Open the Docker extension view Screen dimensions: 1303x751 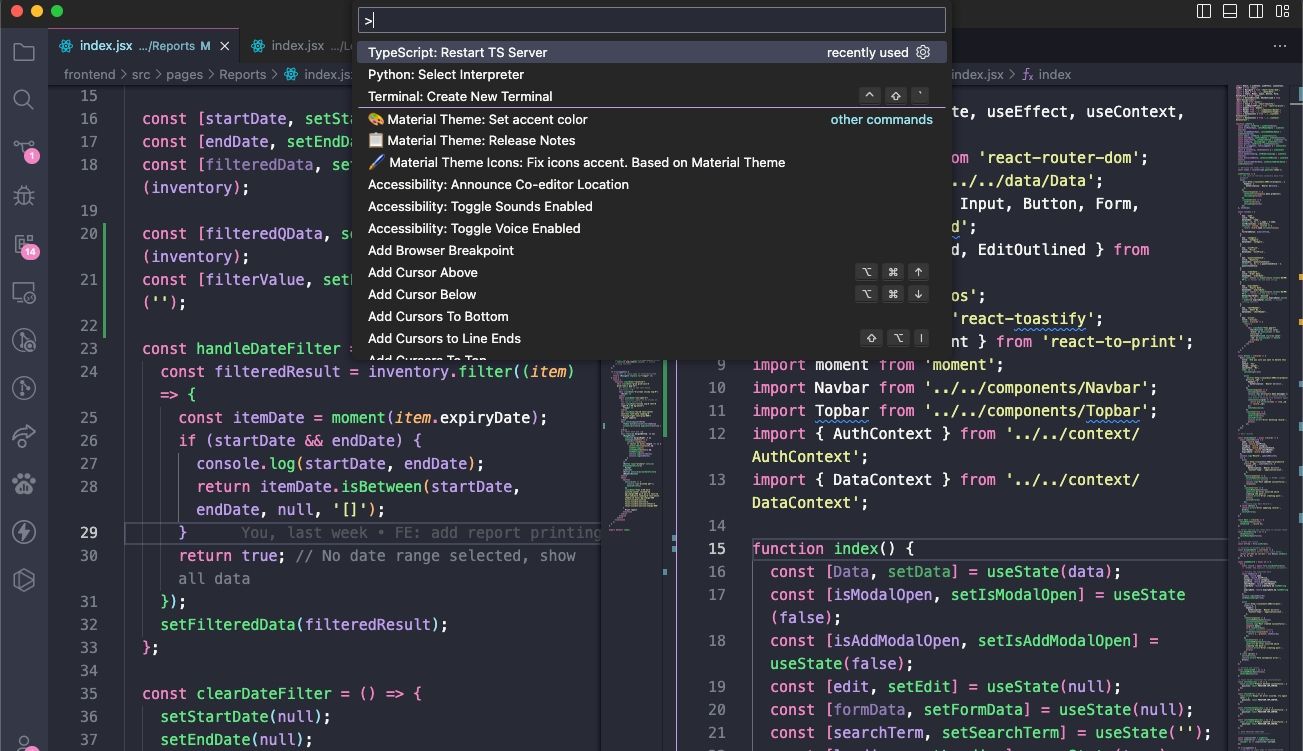[23, 579]
